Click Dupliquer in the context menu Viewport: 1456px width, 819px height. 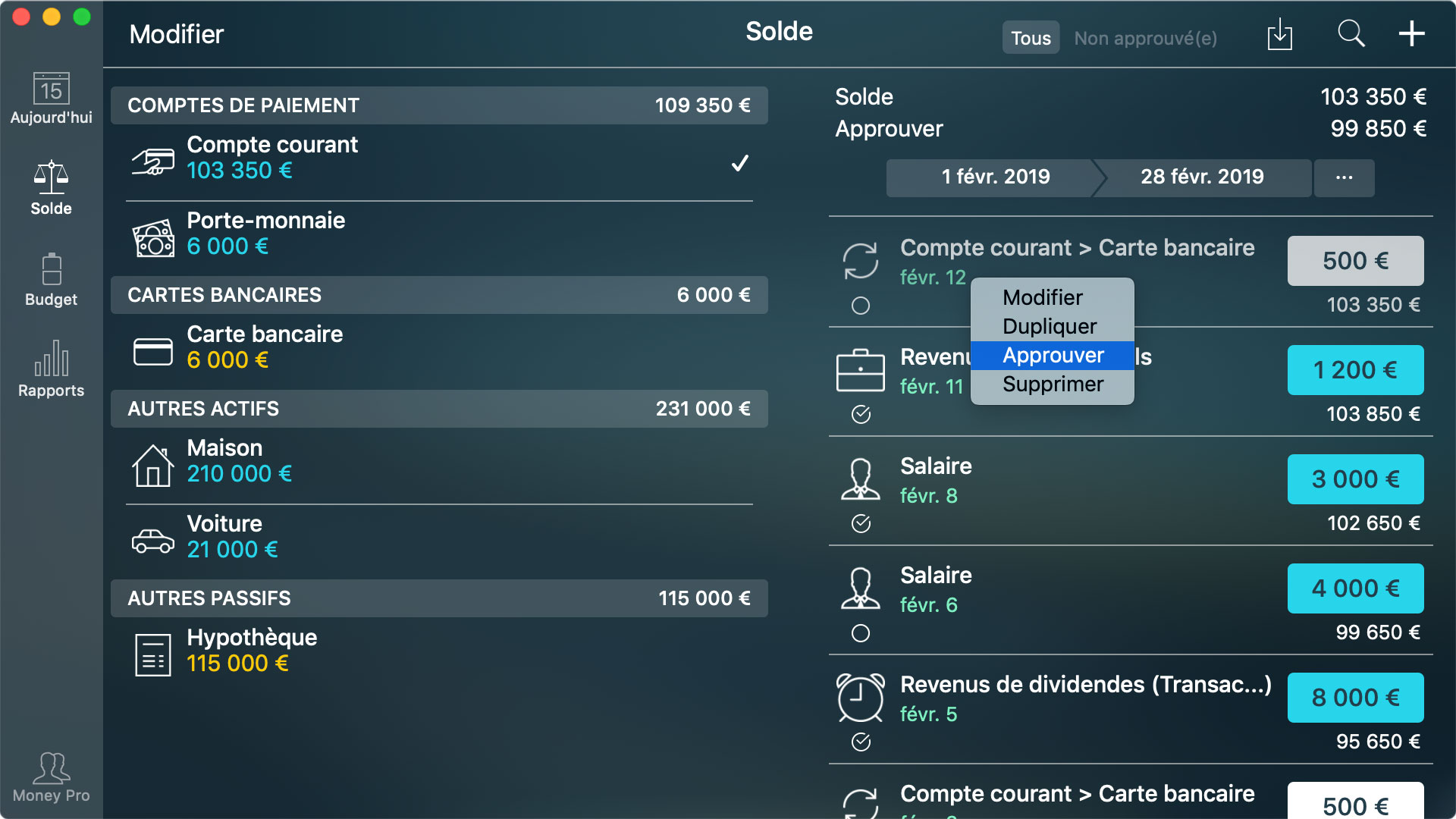click(1050, 325)
